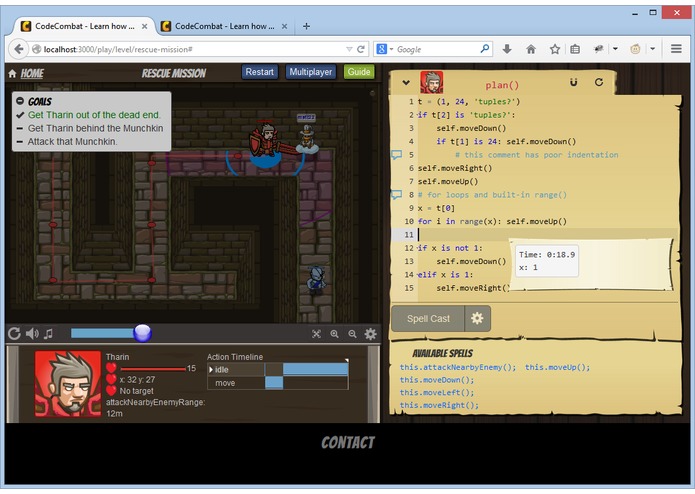This screenshot has width=695, height=494.
Task: Click Tharin avatar in spell editor tab
Action: tap(431, 82)
